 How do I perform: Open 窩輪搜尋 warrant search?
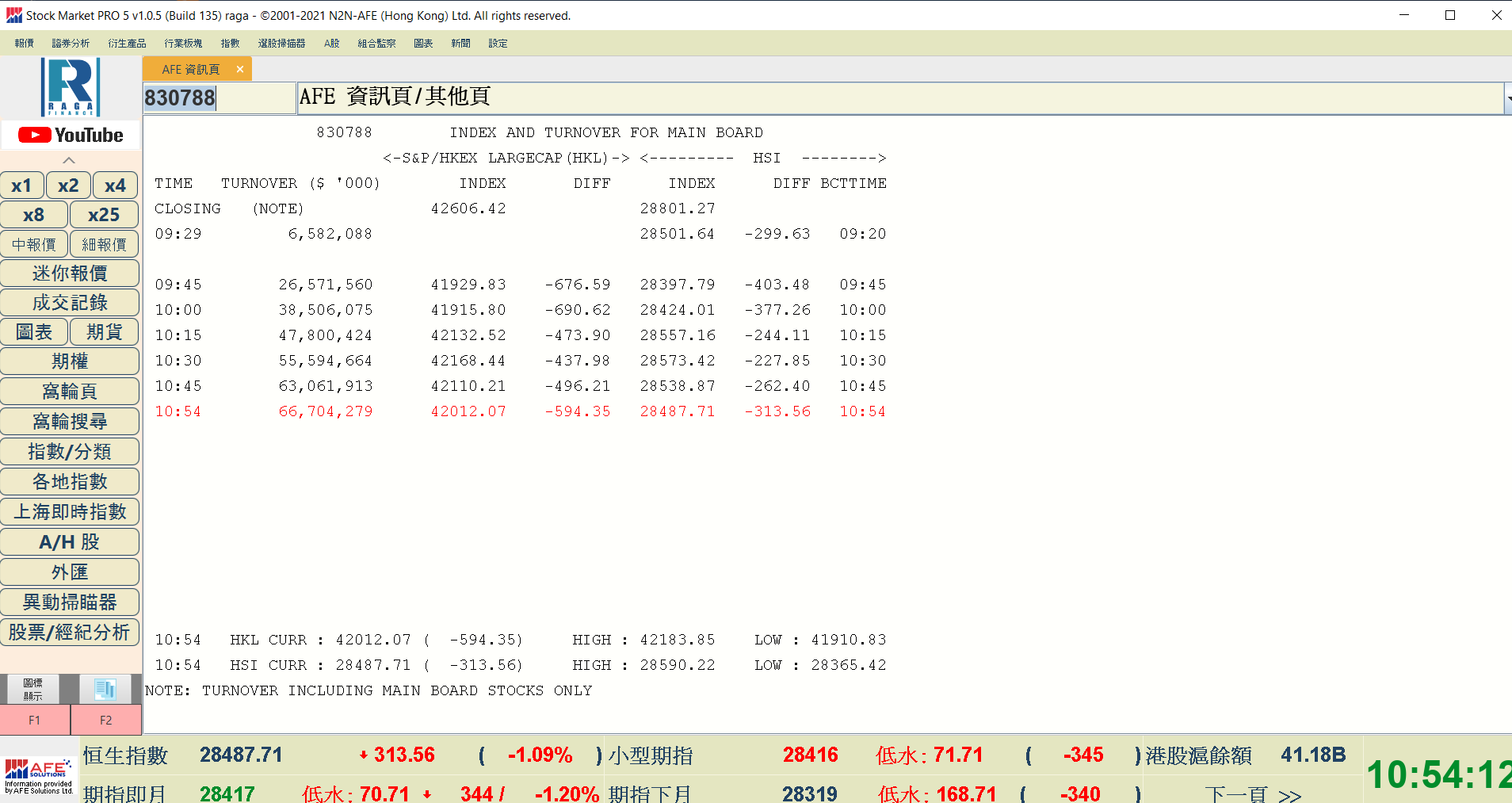point(70,422)
